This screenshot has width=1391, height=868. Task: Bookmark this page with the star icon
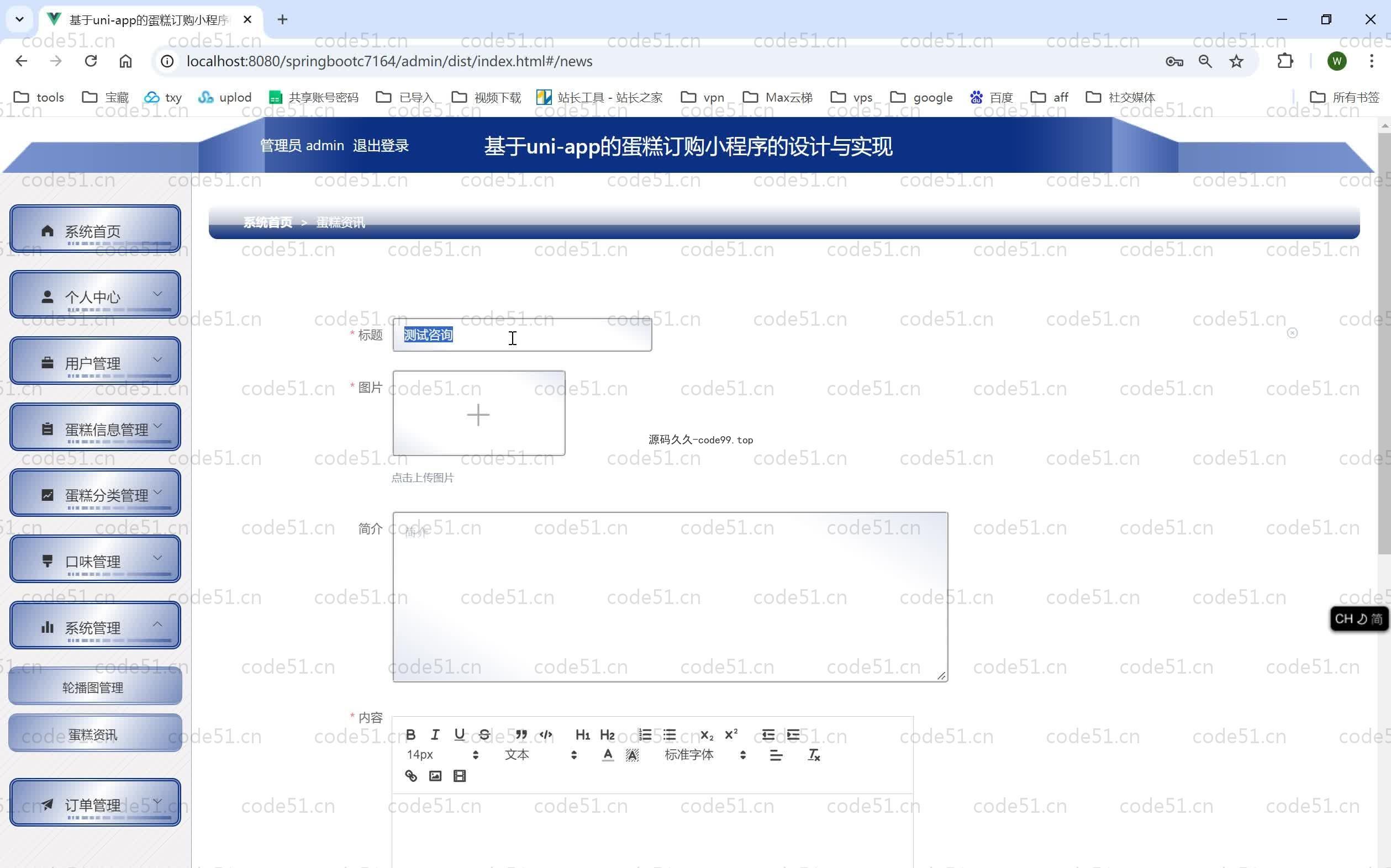coord(1236,61)
